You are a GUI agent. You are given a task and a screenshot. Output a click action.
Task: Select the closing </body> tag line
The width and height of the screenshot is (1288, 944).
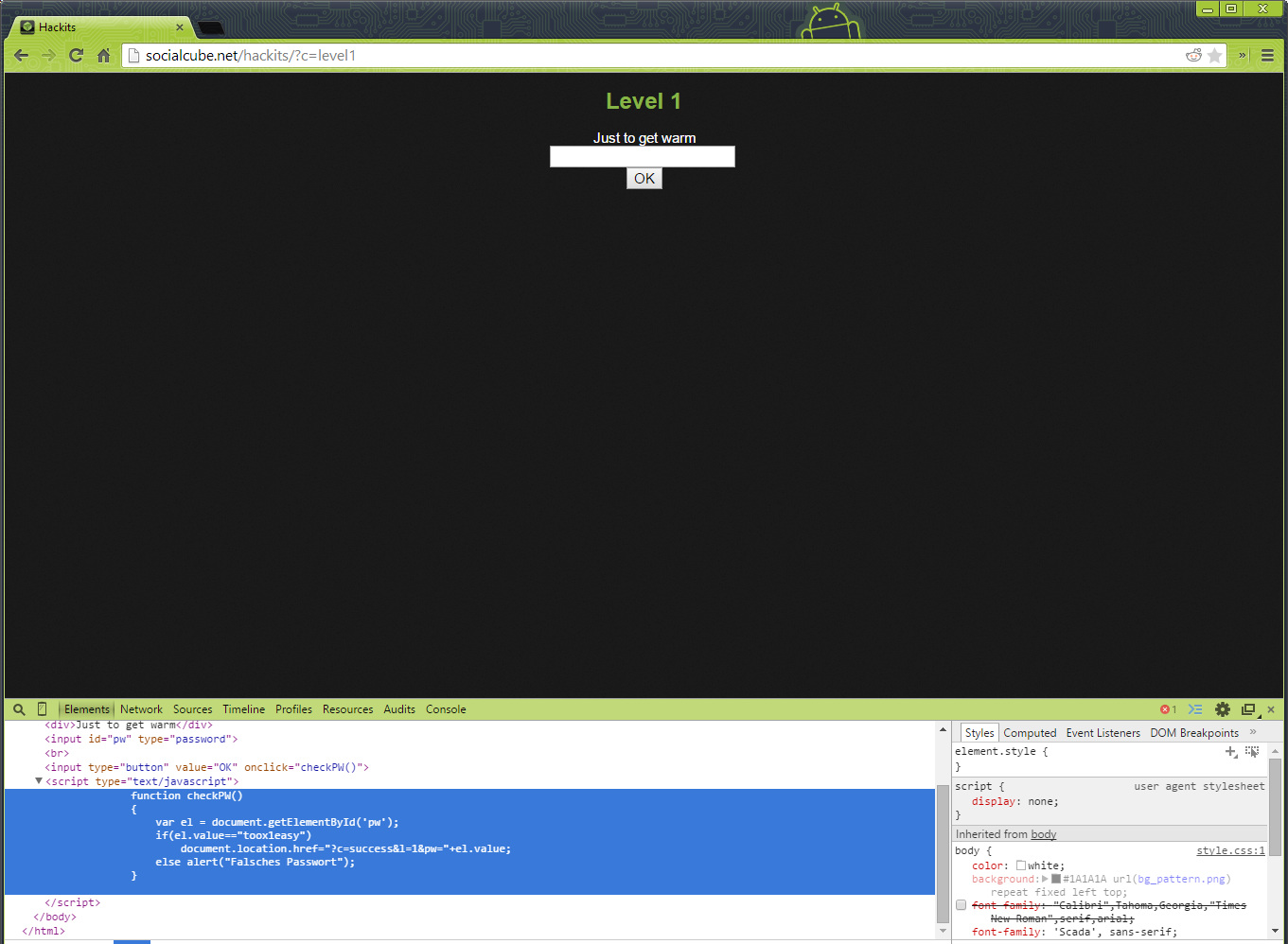point(55,917)
